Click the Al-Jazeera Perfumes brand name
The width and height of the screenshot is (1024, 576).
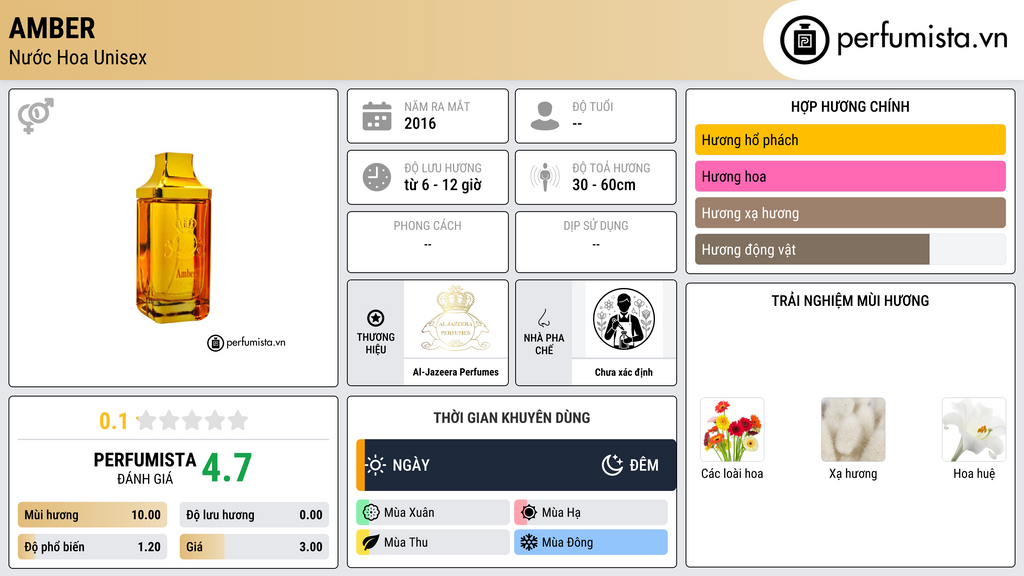[x=456, y=372]
